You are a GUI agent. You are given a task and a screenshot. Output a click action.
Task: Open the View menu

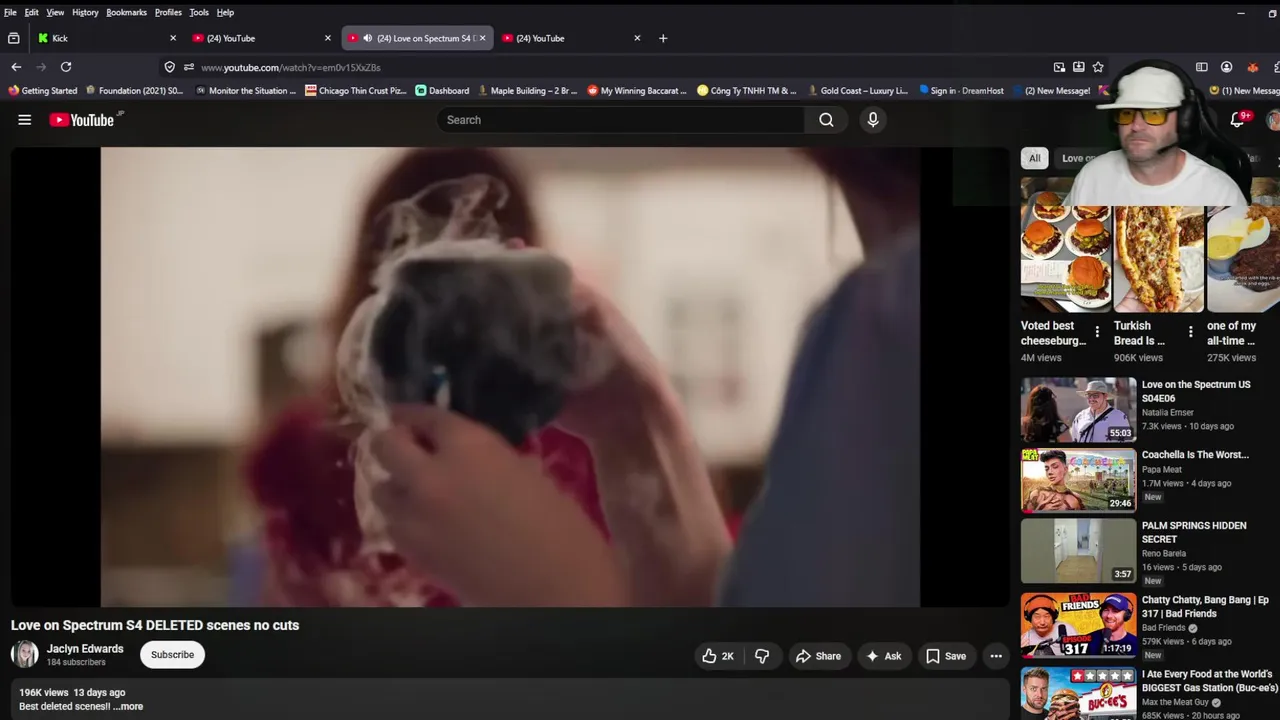pos(55,12)
